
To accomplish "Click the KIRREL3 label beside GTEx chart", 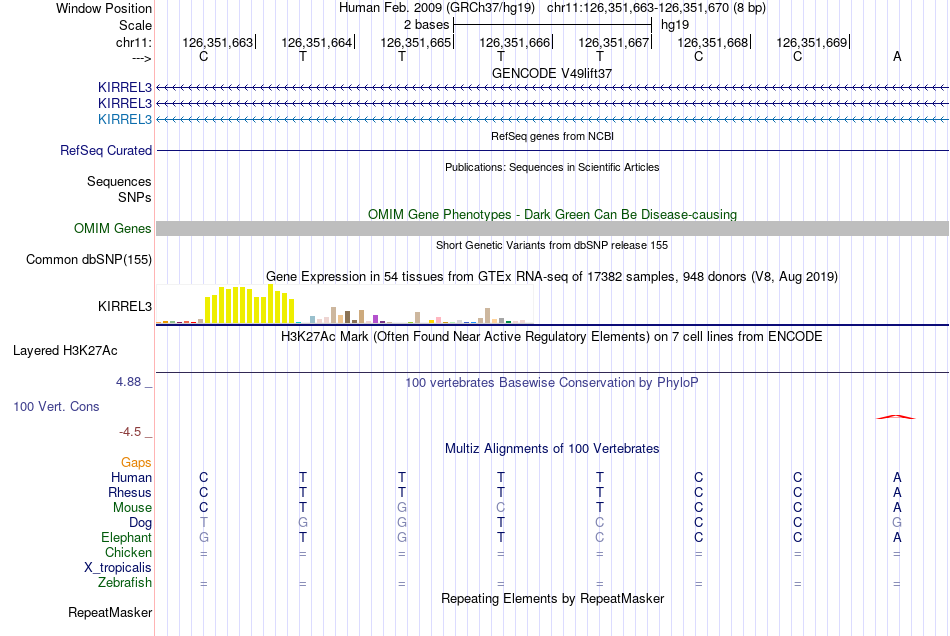I will pyautogui.click(x=125, y=306).
